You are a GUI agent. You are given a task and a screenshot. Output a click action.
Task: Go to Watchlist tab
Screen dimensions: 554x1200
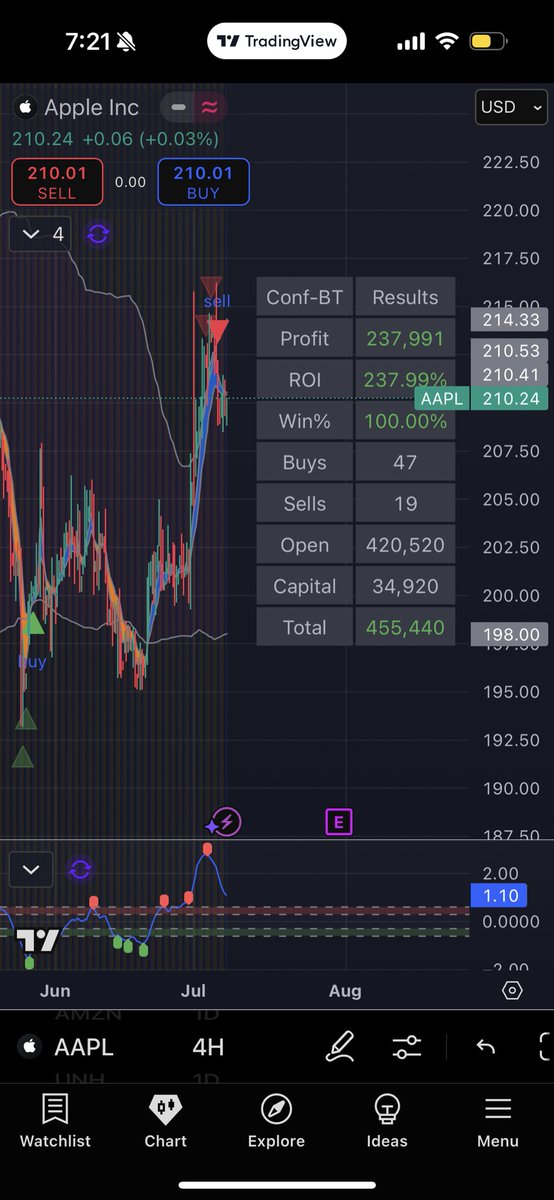[x=55, y=1121]
